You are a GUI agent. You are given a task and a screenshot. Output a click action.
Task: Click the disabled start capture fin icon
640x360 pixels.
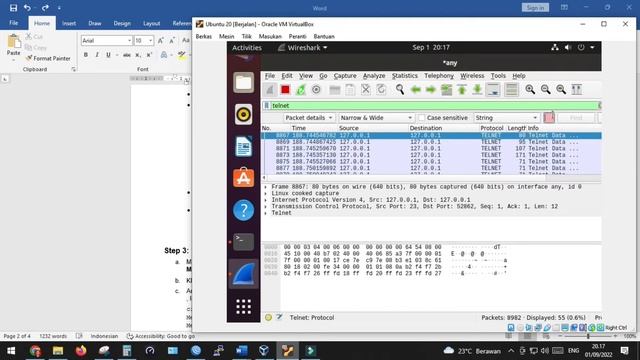pos(270,89)
